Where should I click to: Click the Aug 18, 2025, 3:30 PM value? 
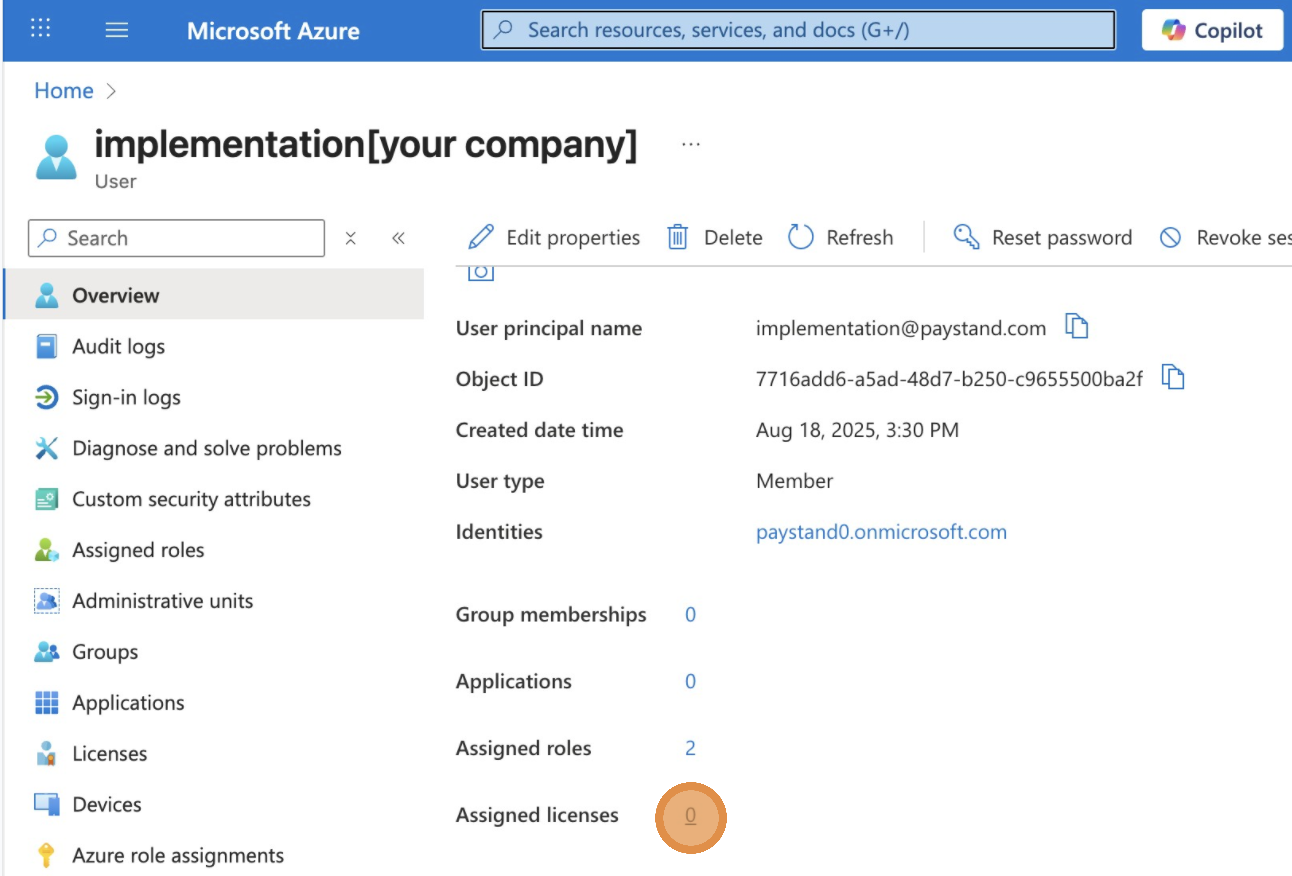tap(857, 430)
